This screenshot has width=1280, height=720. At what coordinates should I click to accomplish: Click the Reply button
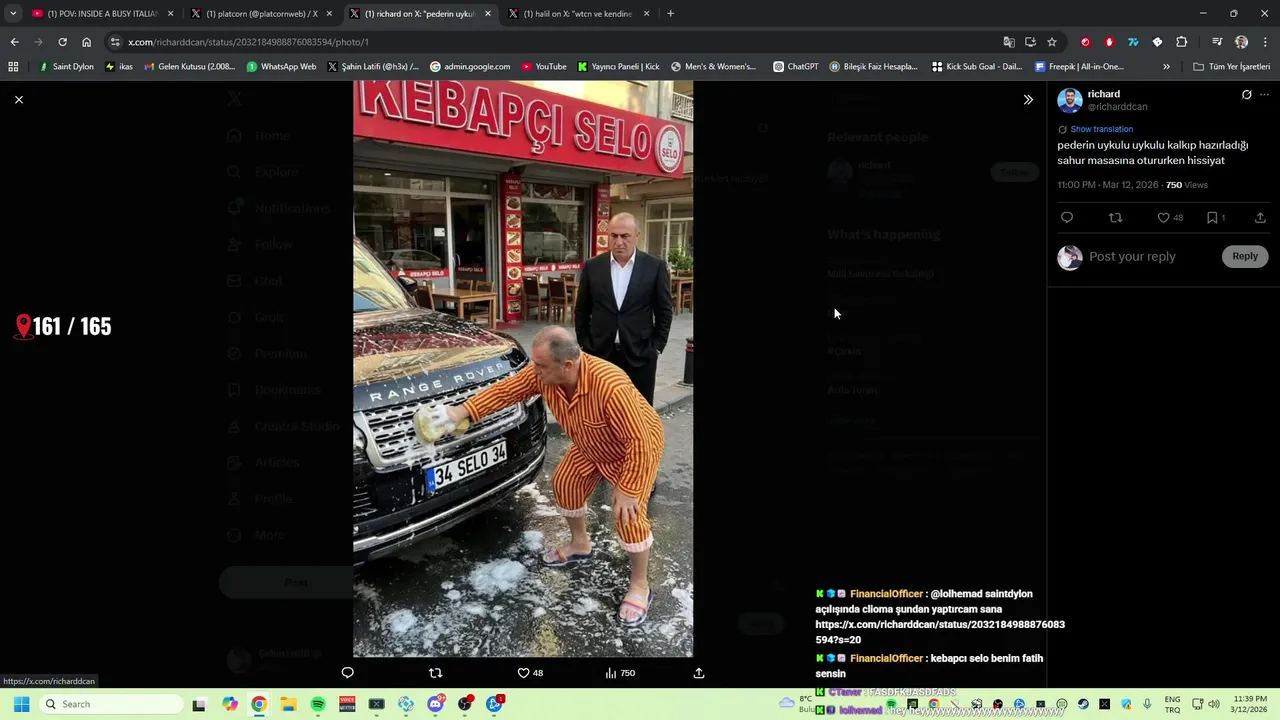pyautogui.click(x=1245, y=256)
